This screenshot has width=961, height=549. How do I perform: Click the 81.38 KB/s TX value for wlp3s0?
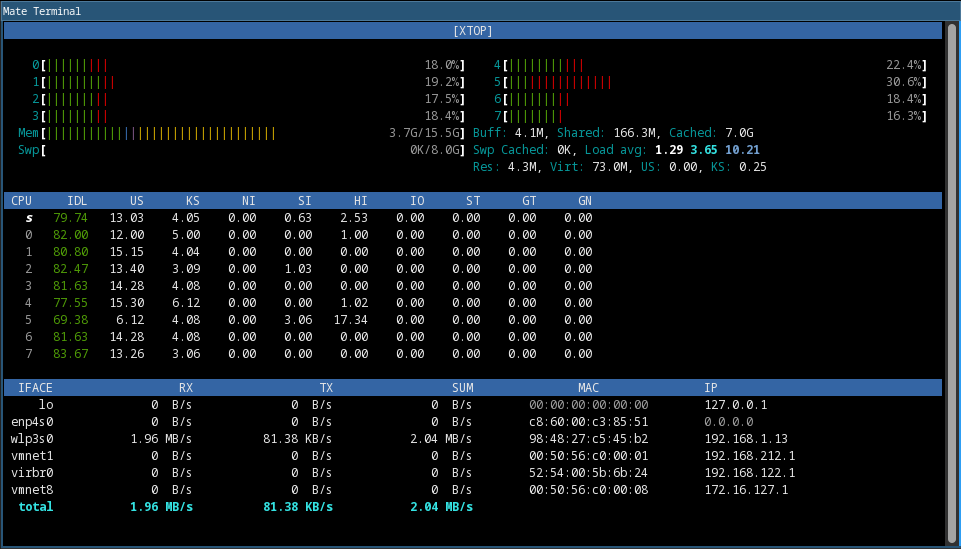(298, 439)
